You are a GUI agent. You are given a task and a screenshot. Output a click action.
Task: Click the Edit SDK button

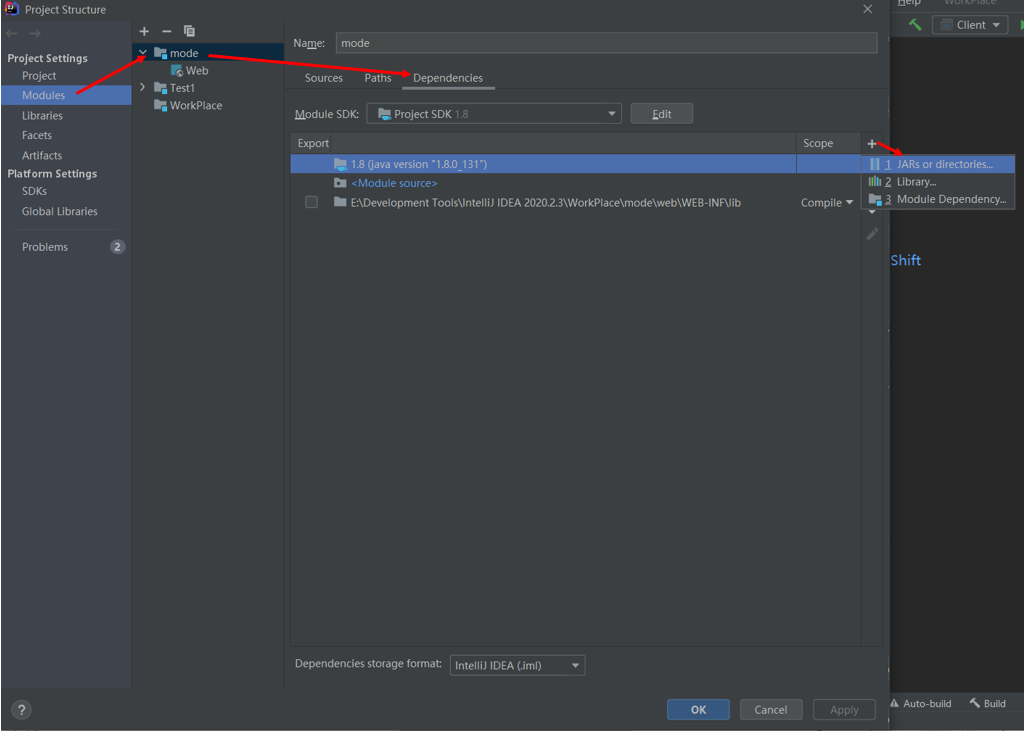click(x=662, y=114)
